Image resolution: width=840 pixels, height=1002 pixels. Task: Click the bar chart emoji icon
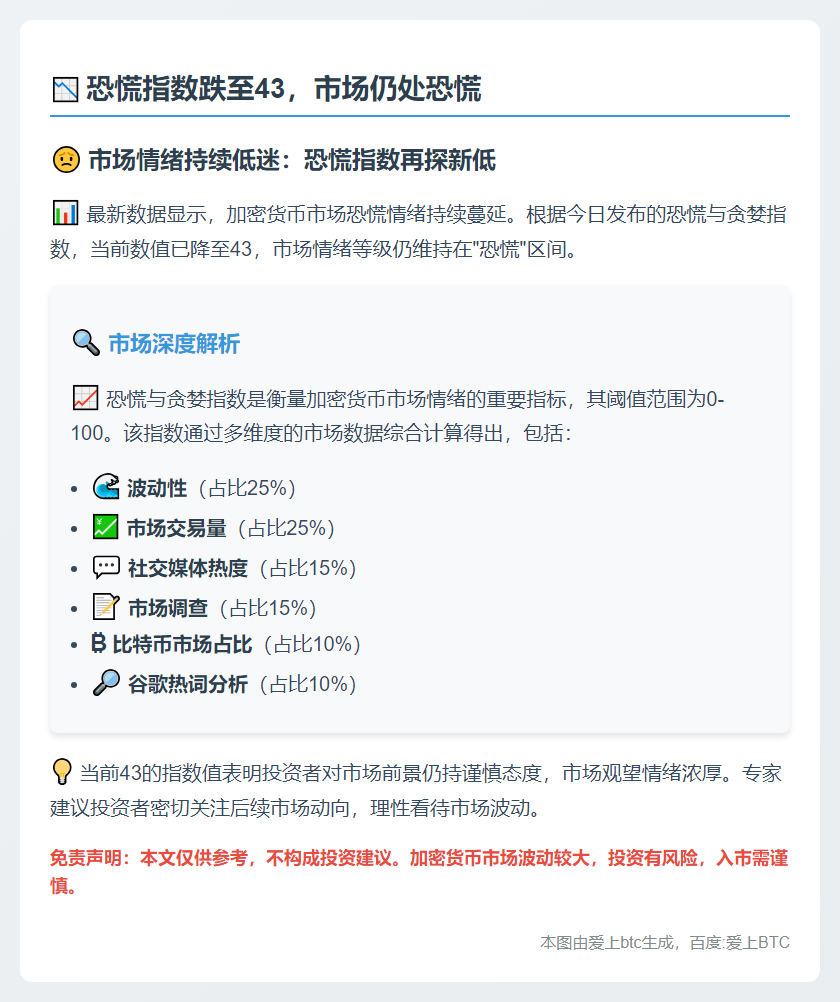65,213
